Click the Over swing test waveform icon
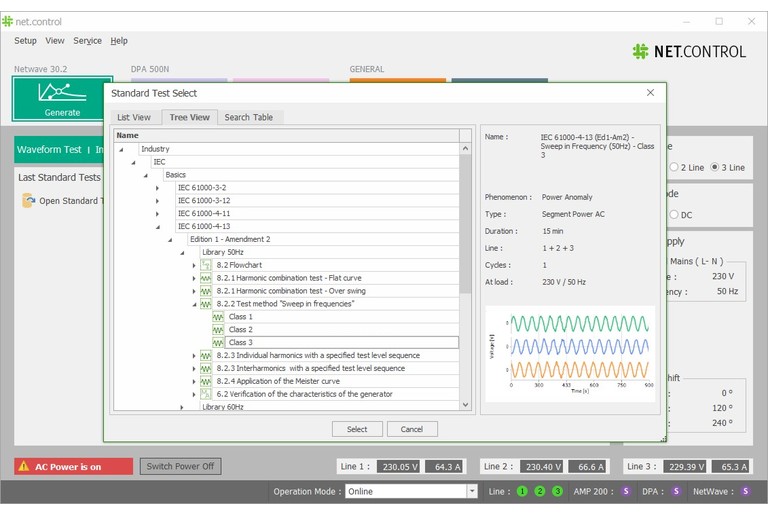 coord(206,291)
